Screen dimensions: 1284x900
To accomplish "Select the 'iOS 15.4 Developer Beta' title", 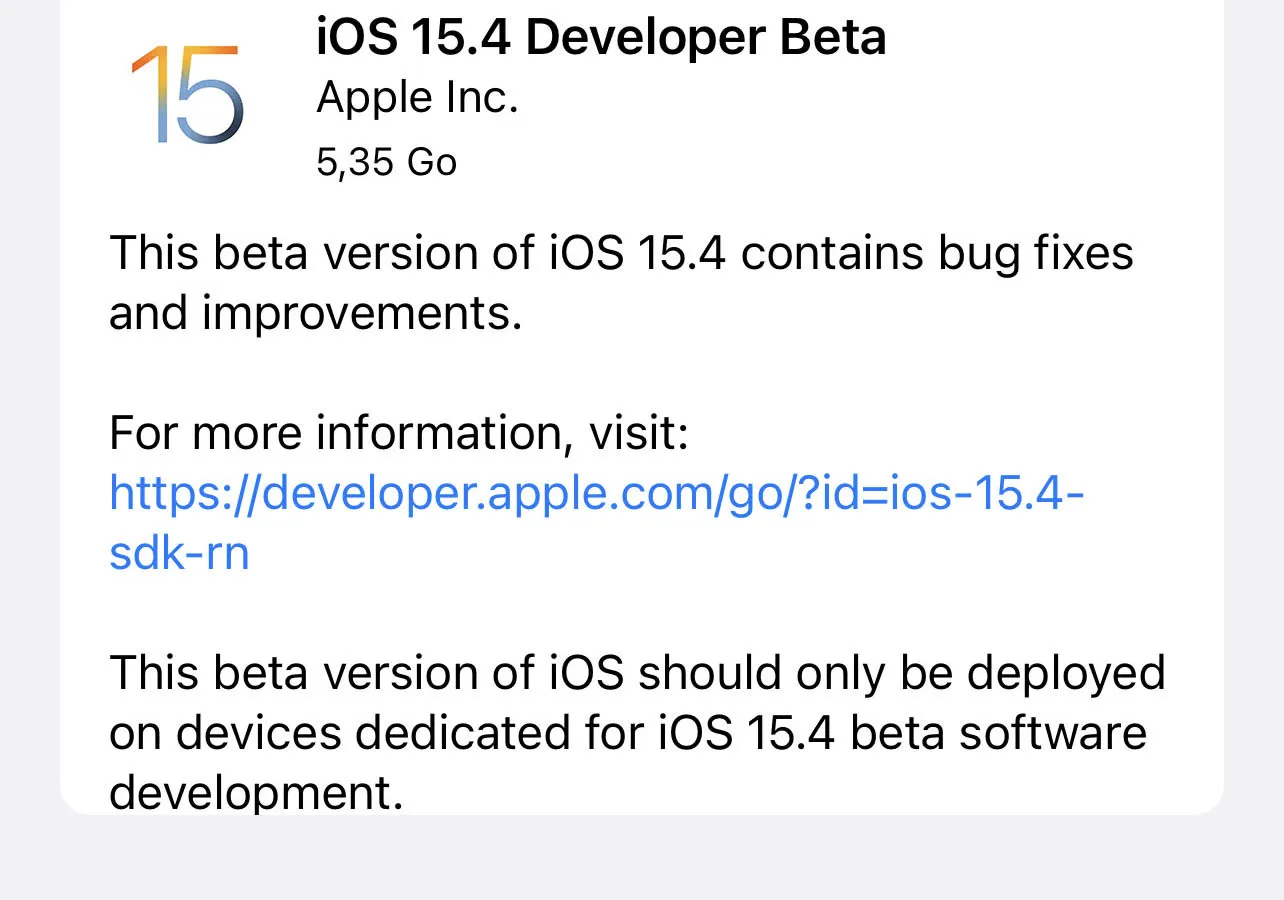I will coord(601,37).
